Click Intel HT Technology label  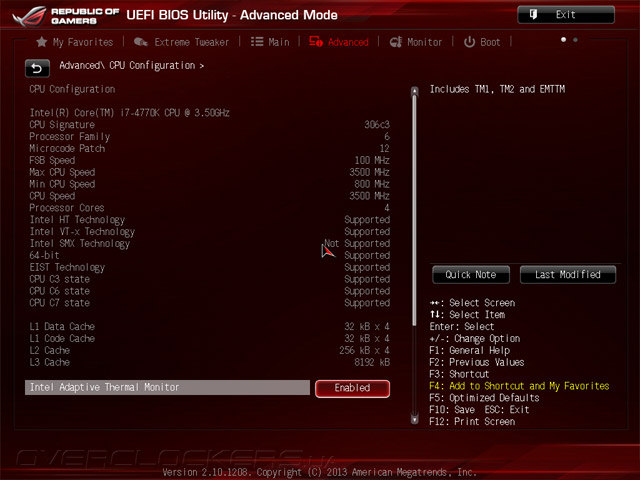pyautogui.click(x=77, y=220)
